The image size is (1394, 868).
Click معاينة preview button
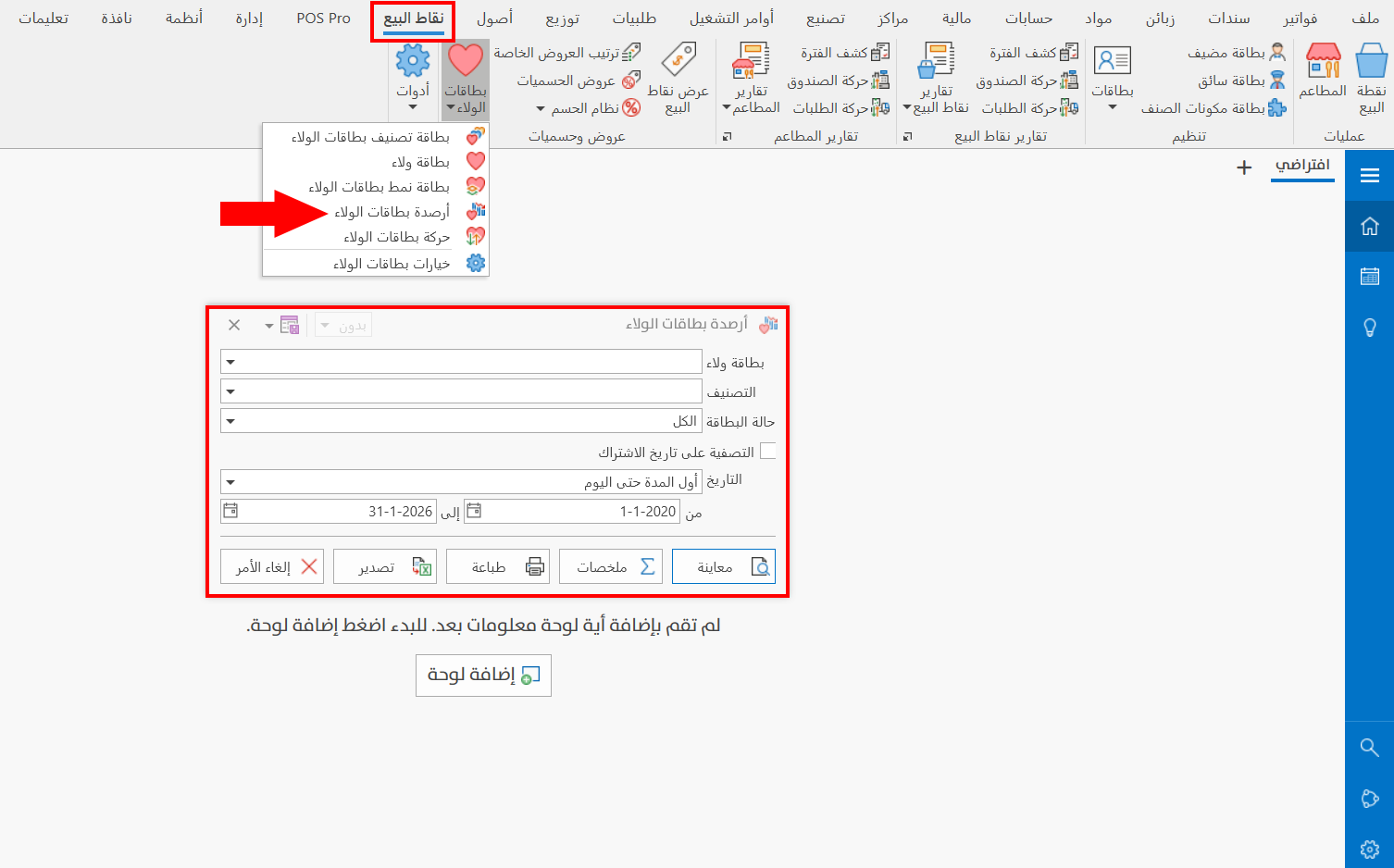pyautogui.click(x=724, y=566)
